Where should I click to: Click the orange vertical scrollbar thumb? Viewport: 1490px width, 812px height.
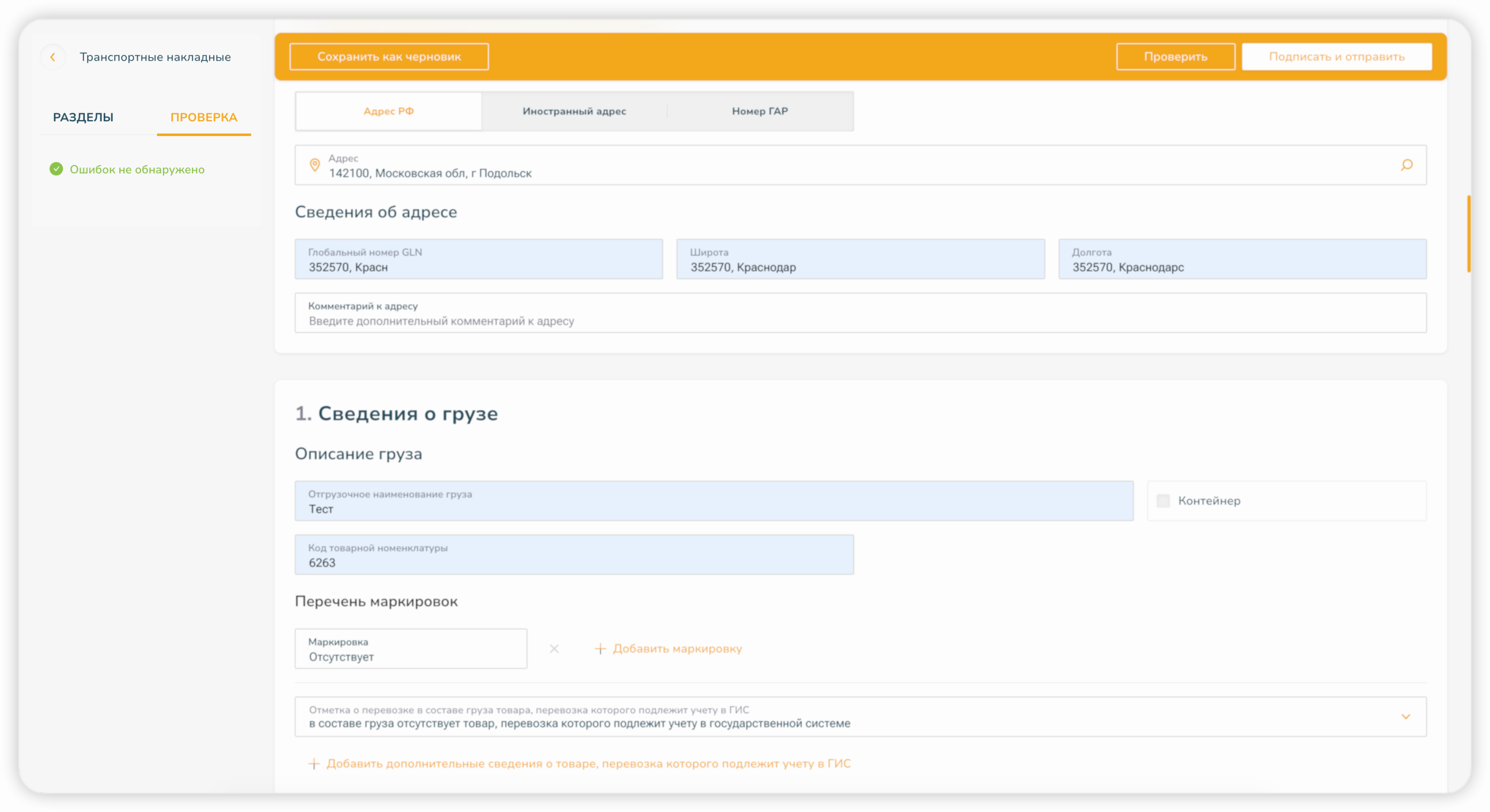1469,234
